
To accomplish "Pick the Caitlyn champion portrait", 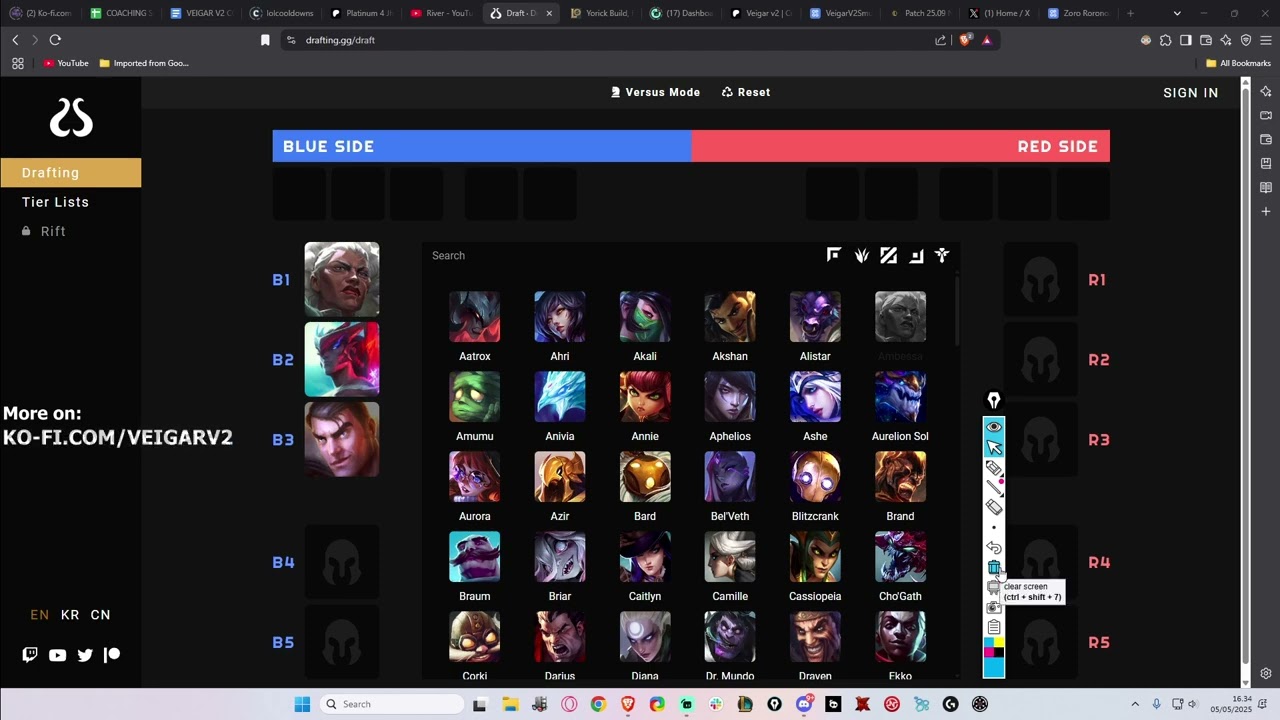I will click(645, 557).
